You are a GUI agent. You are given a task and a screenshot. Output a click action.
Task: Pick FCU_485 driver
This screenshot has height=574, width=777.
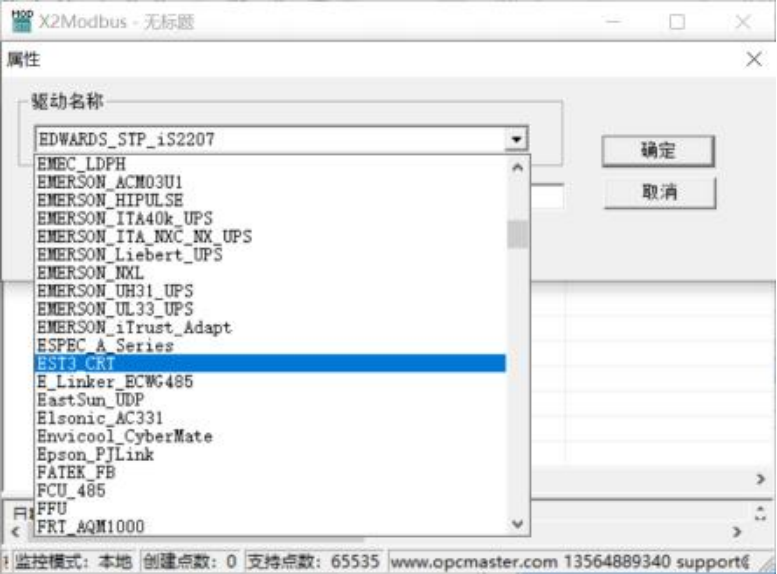click(x=271, y=491)
